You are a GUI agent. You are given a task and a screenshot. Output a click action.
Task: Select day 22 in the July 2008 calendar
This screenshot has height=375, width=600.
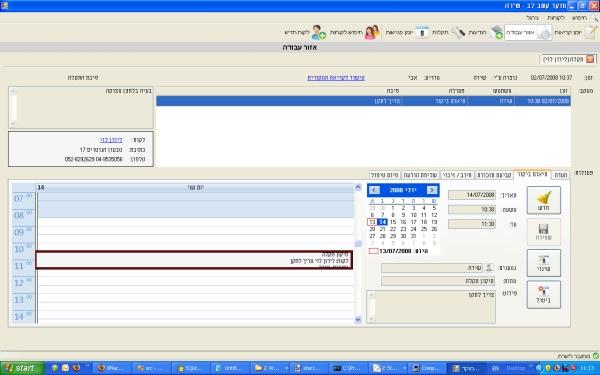click(393, 229)
